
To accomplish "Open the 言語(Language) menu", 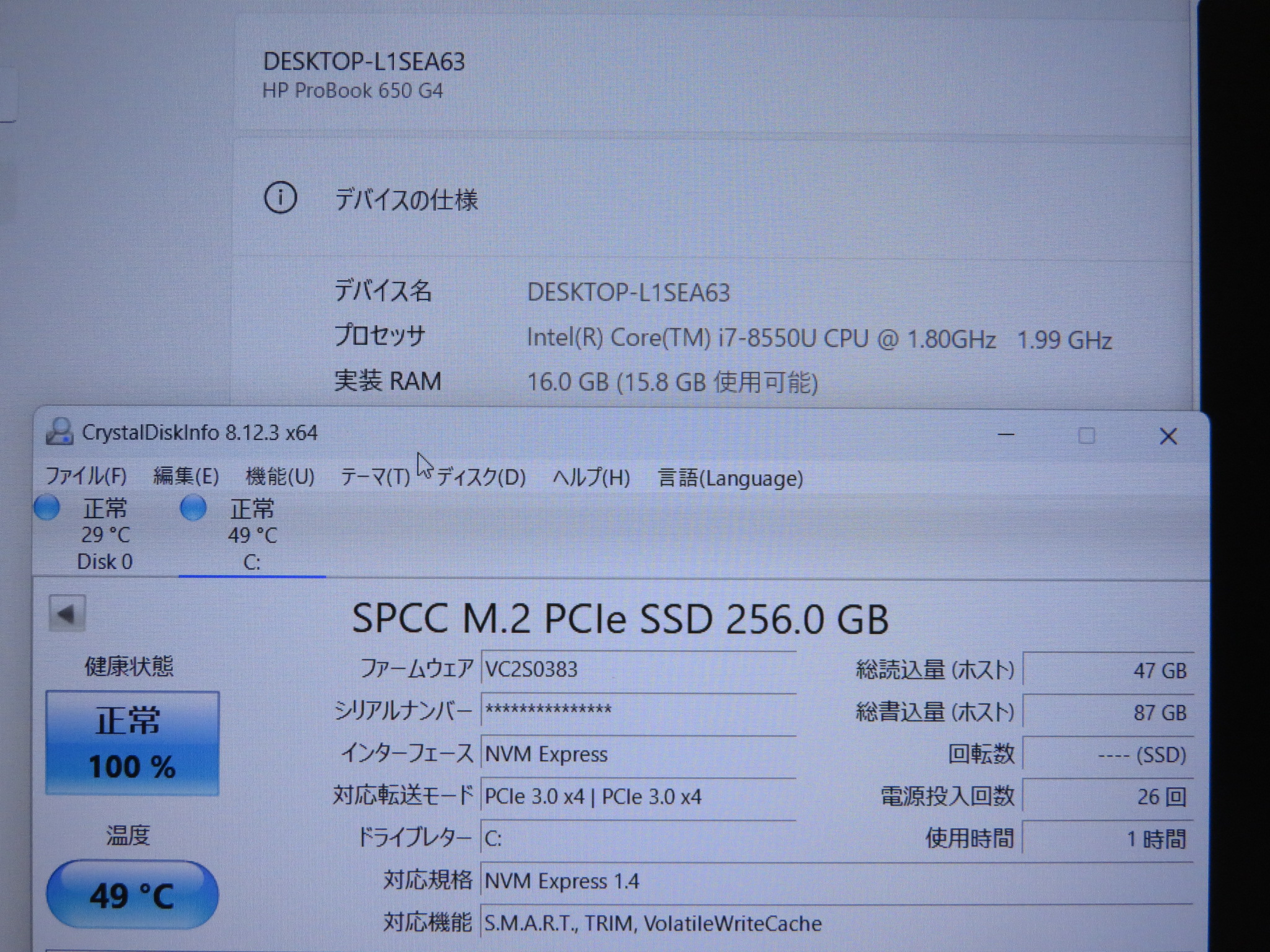I will (730, 478).
